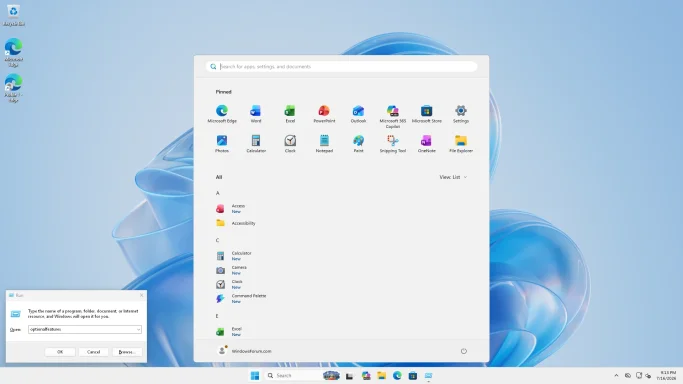Open Recycle Bin on the desktop
The width and height of the screenshot is (683, 384).
tap(14, 15)
